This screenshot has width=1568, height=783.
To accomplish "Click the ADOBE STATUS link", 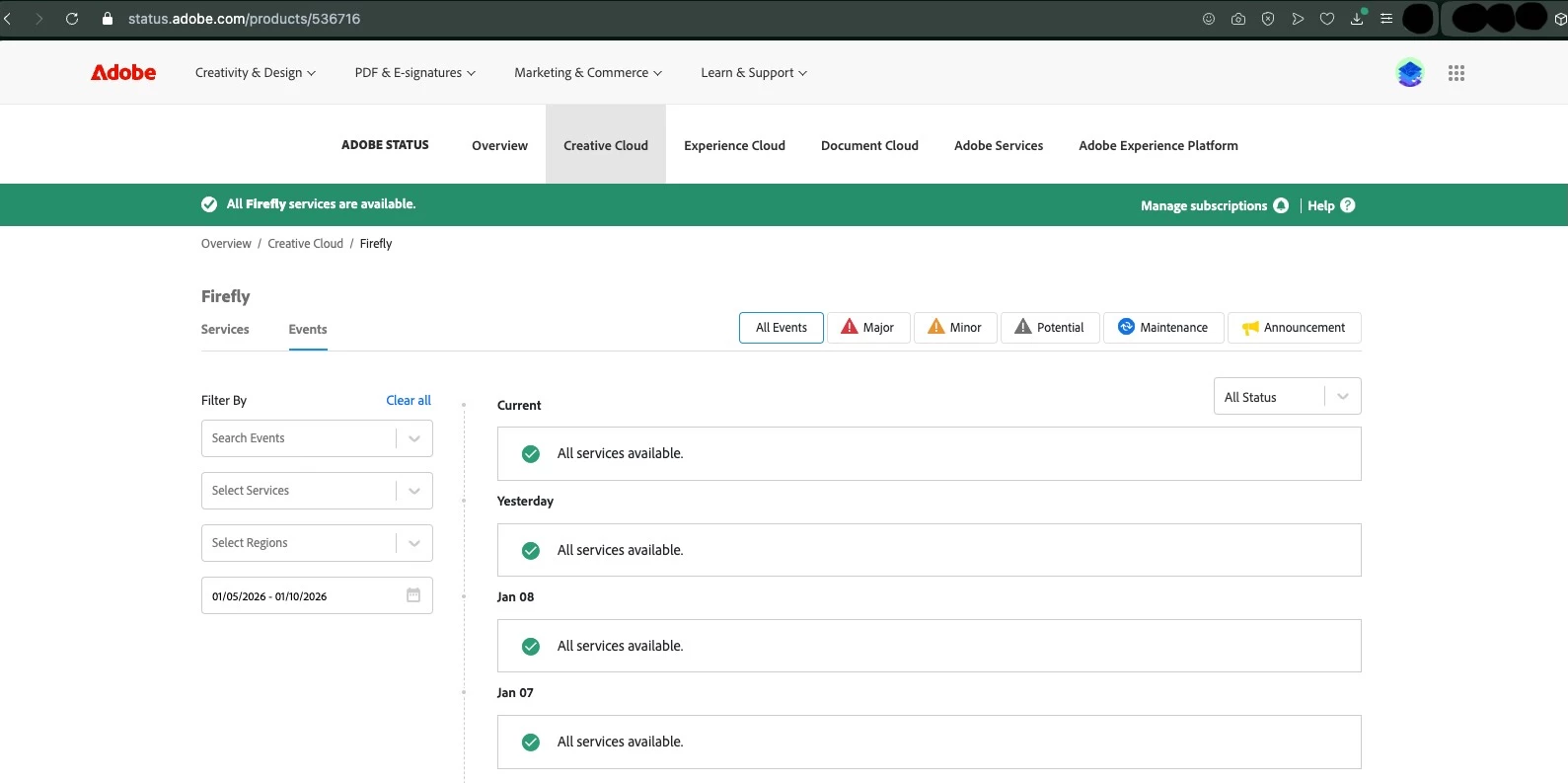I will pos(385,145).
